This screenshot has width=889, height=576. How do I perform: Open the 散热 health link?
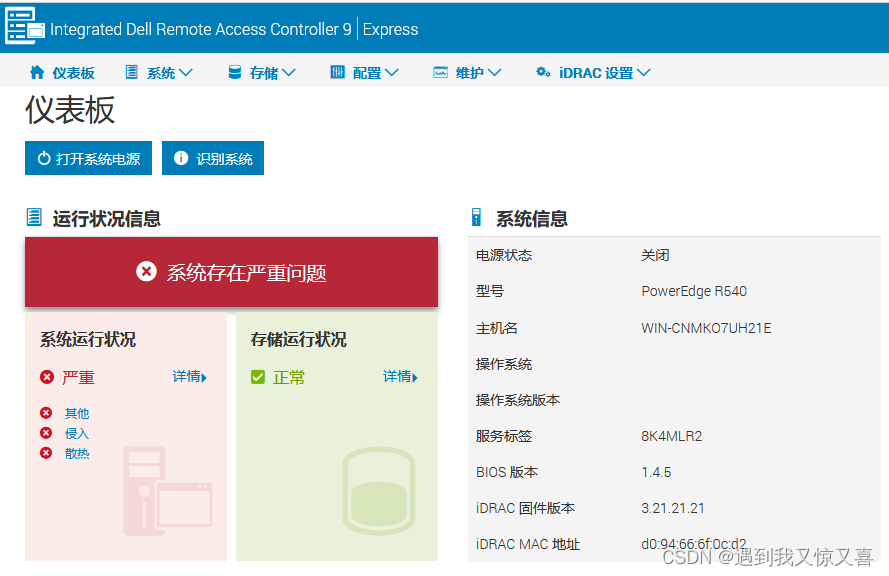pos(77,454)
